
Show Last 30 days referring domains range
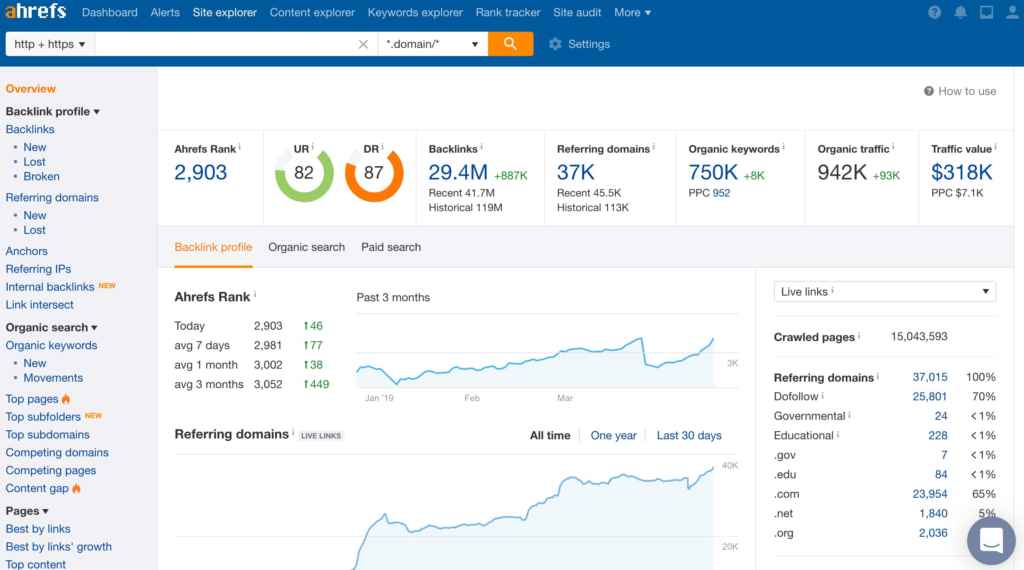[689, 435]
